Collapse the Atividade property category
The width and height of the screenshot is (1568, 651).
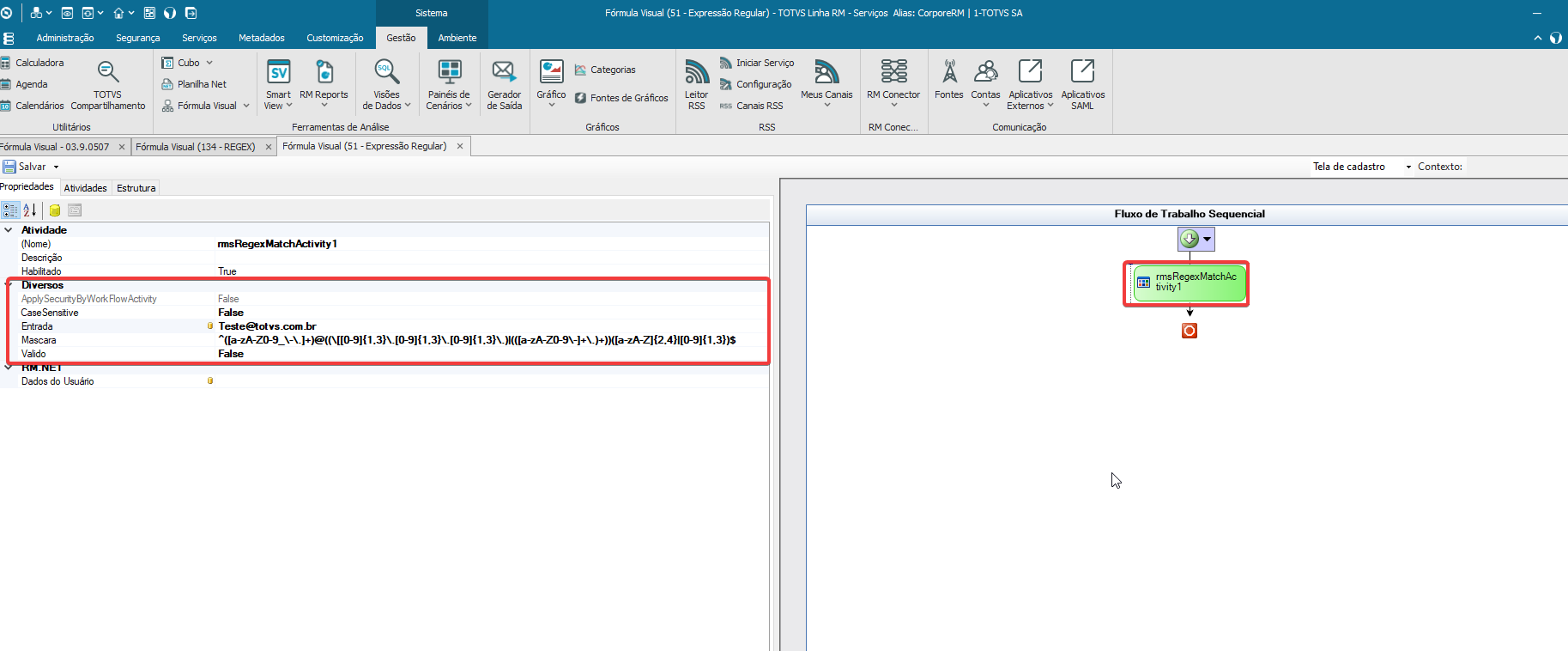pos(9,230)
